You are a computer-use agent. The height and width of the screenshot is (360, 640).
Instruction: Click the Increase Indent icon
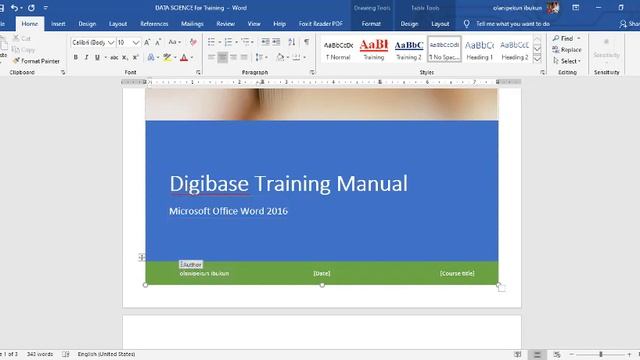pos(276,42)
